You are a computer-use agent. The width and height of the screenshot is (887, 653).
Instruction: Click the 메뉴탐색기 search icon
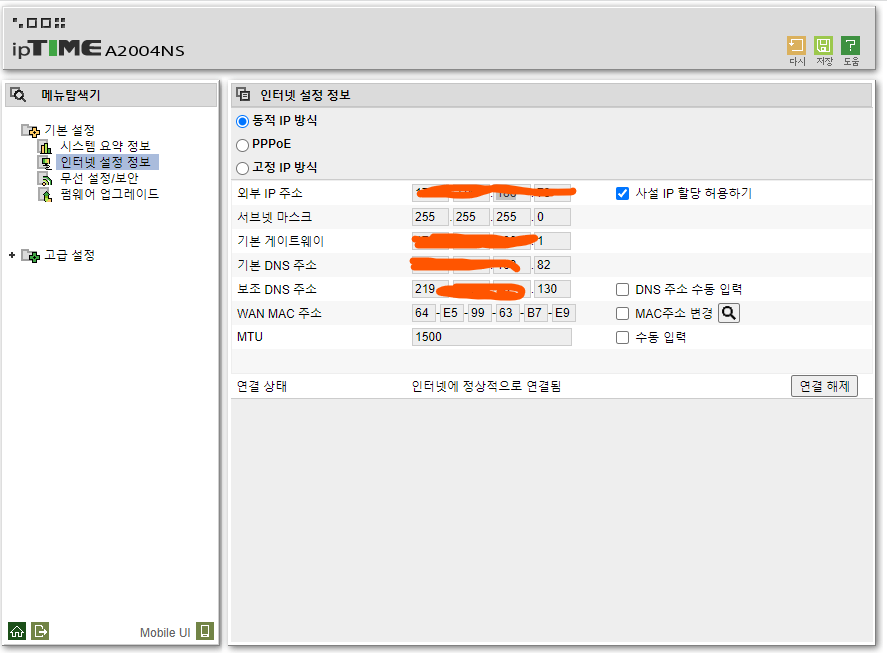[x=18, y=94]
